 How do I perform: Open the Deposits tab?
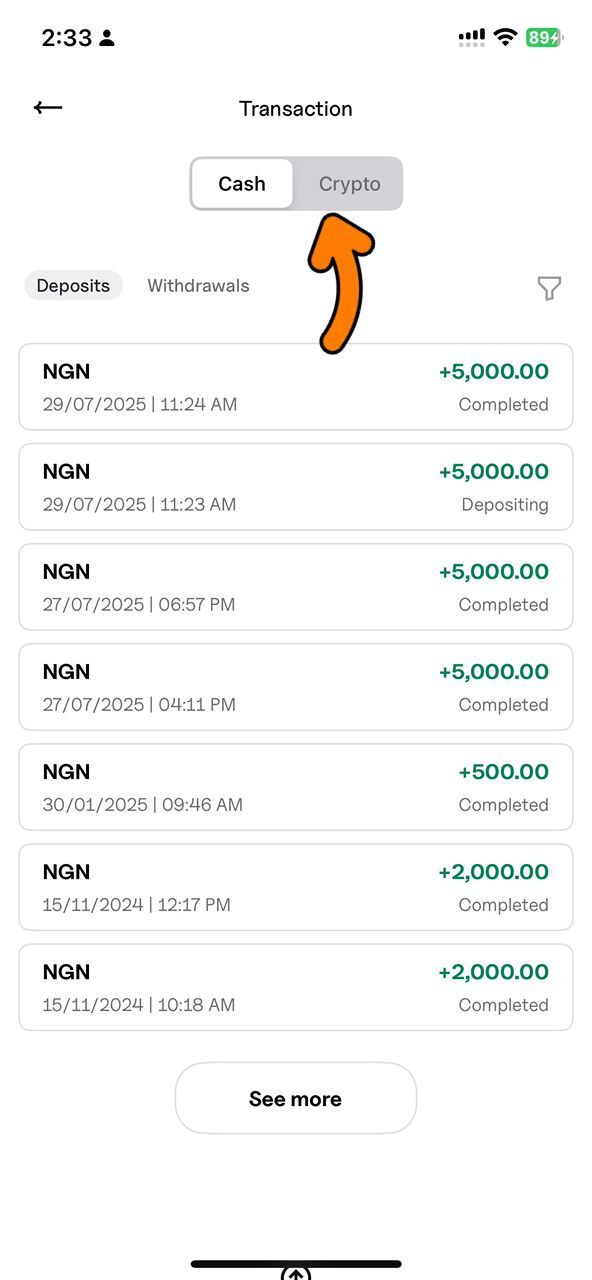click(x=73, y=285)
